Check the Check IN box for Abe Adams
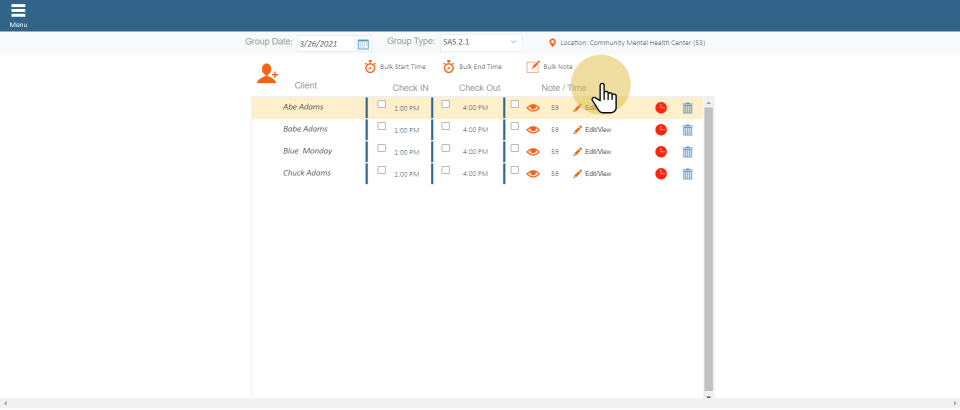960x410 pixels. point(381,104)
